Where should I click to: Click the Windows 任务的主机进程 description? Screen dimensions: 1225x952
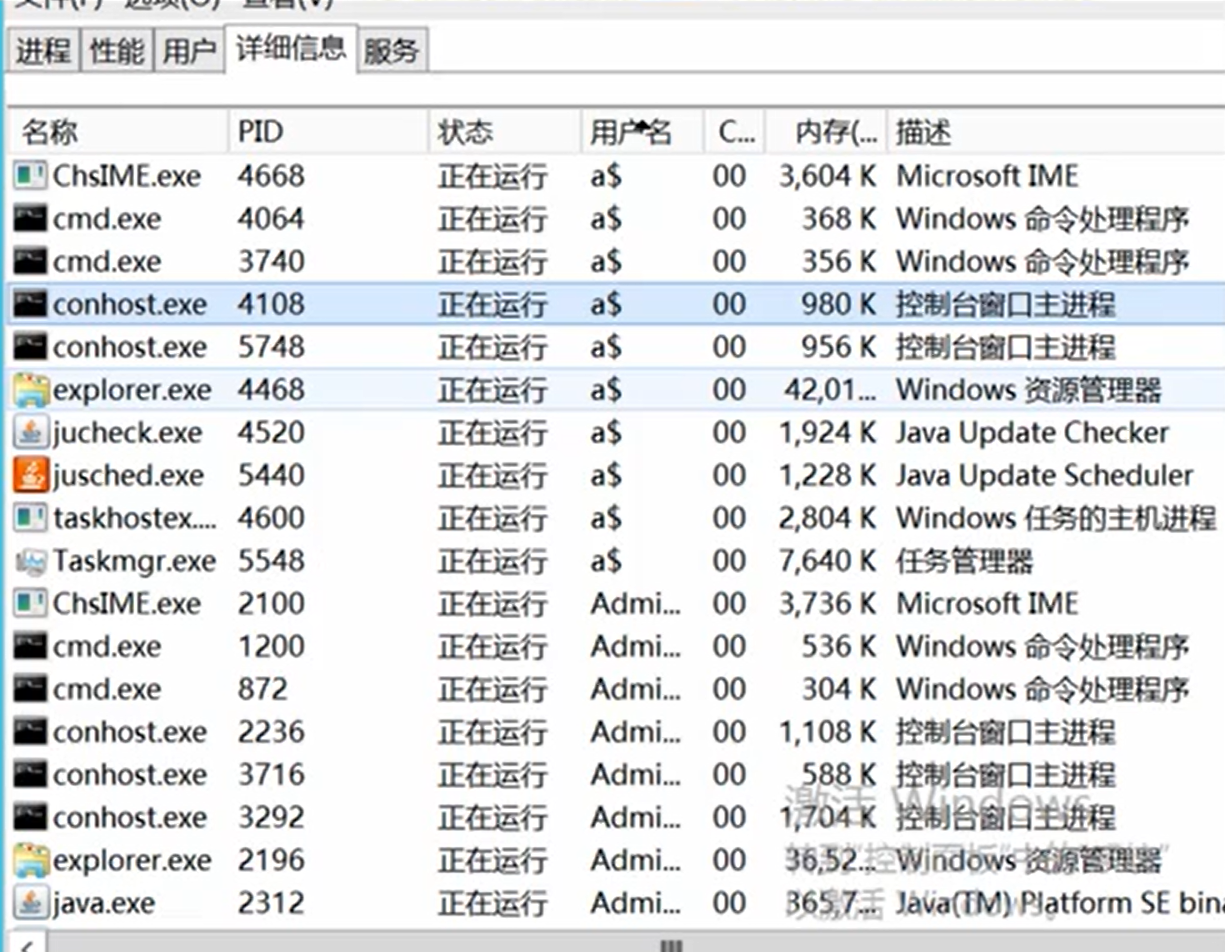1056,518
